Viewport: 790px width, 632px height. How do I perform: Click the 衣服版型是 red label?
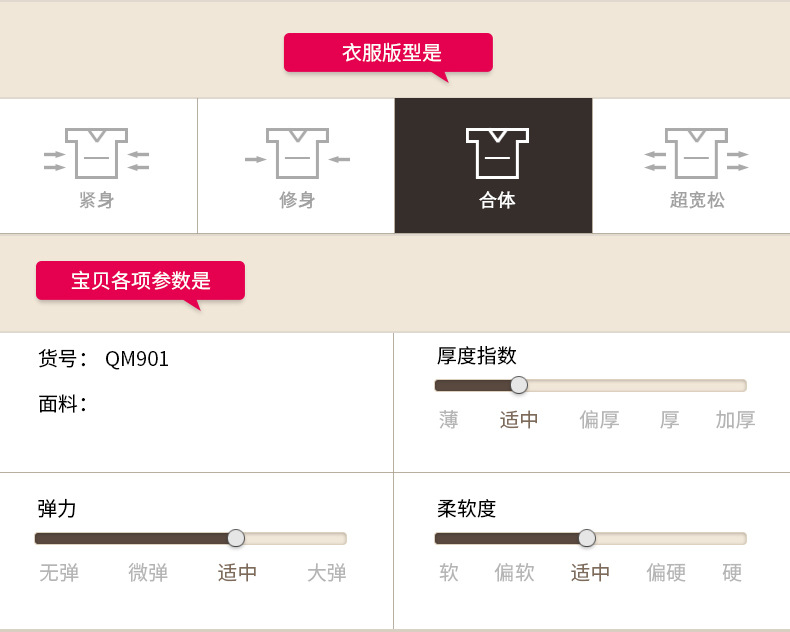pos(388,53)
